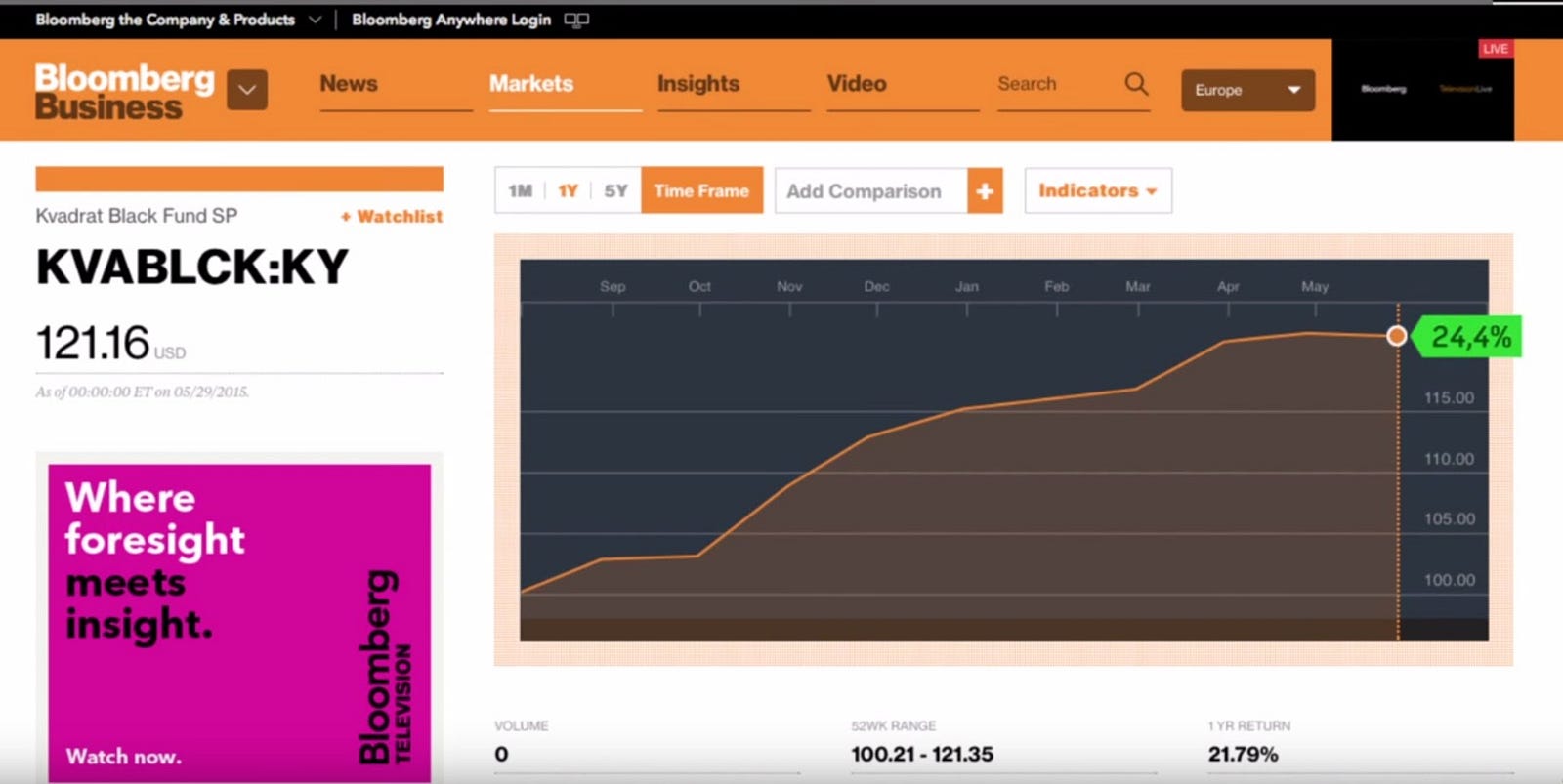Click the 121.16 USD price
The width and height of the screenshot is (1563, 784).
pyautogui.click(x=110, y=344)
